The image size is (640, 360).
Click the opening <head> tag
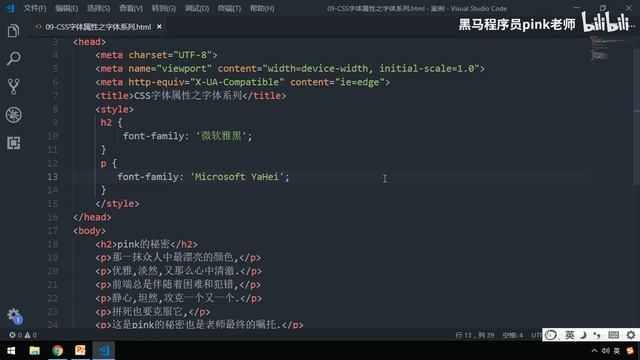[x=89, y=42]
